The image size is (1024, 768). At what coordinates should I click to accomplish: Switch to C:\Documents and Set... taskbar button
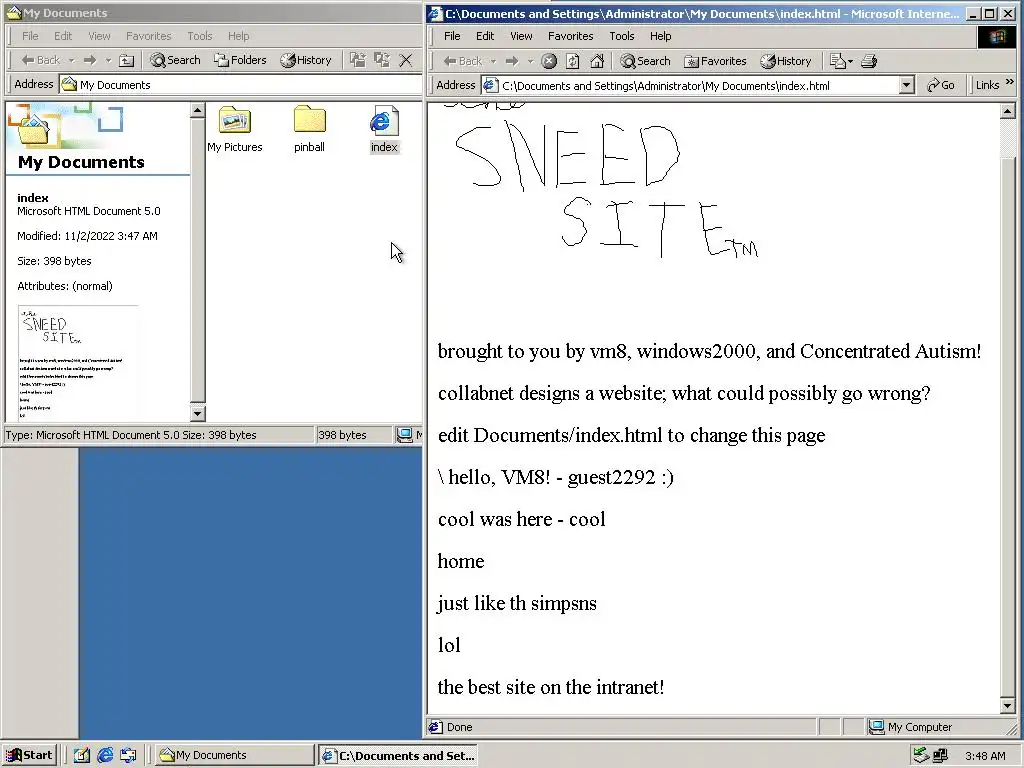398,756
